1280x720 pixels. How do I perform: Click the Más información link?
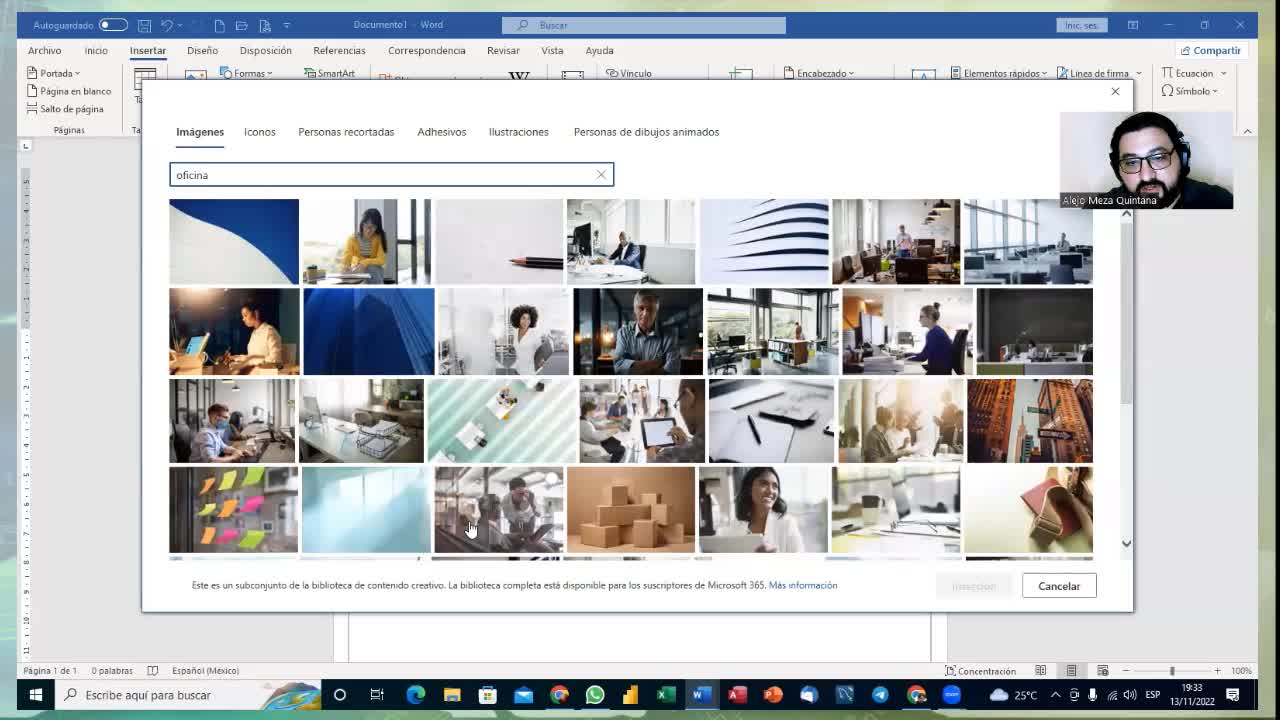coord(803,586)
